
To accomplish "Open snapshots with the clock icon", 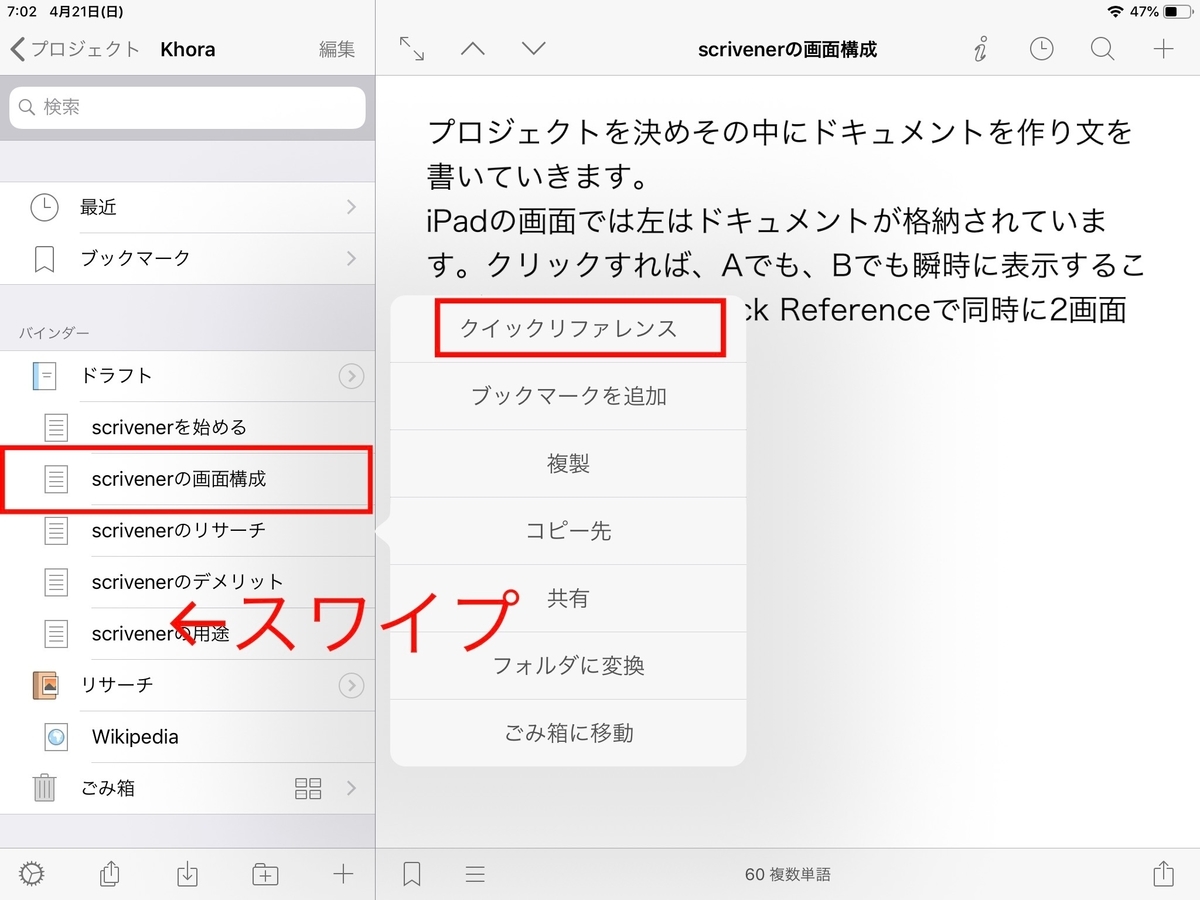I will [x=1041, y=48].
